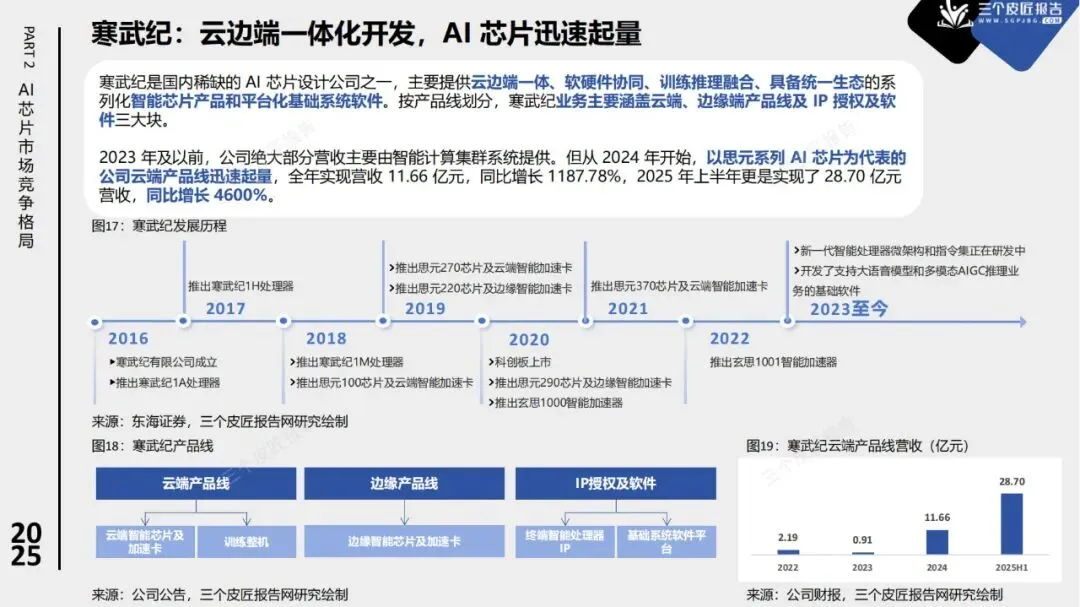
Task: Click the PART 2 sidebar label
Action: 28,48
